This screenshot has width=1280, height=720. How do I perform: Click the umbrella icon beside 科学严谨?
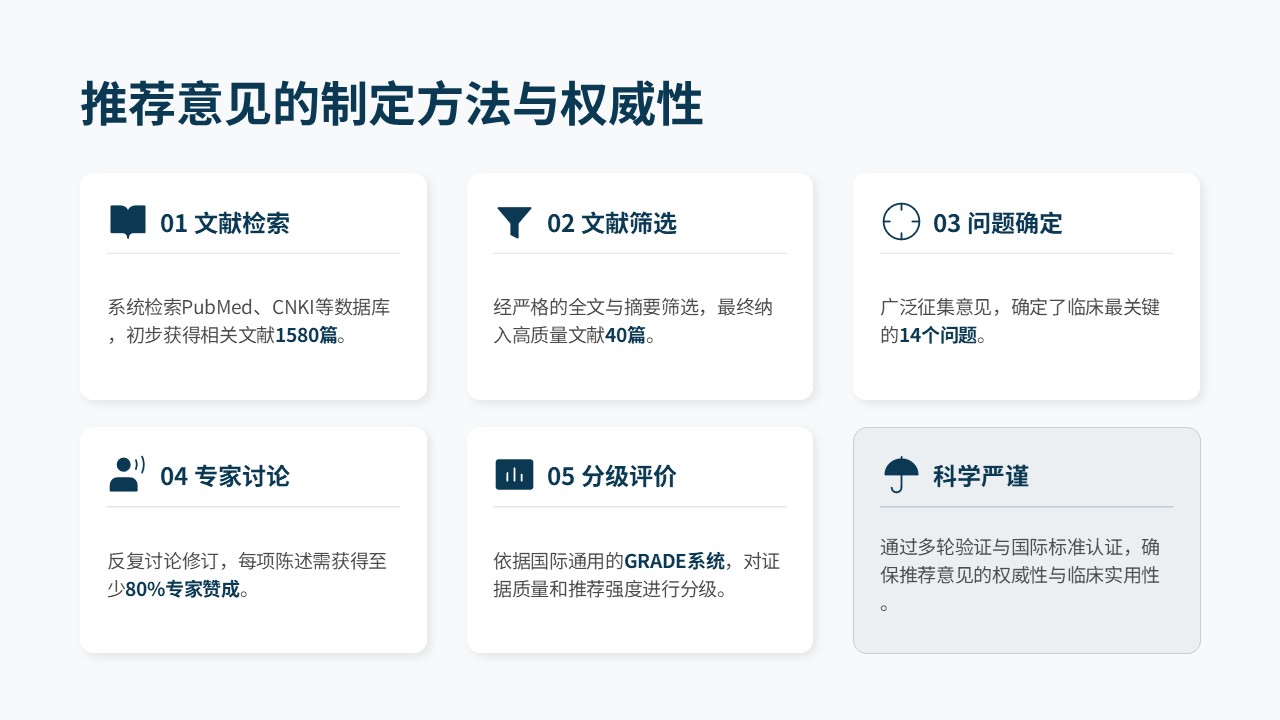[x=901, y=475]
